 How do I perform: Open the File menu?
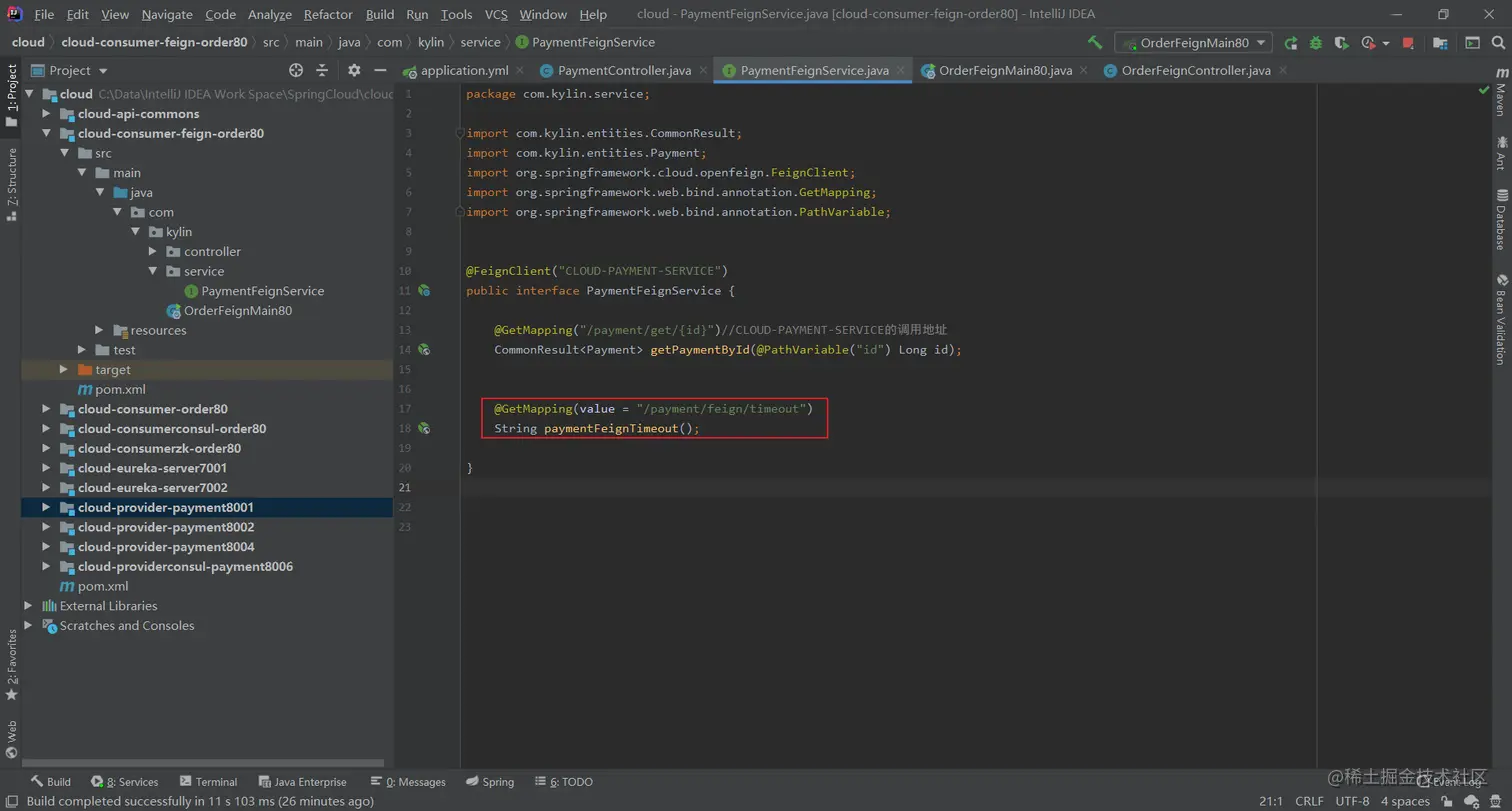click(44, 15)
